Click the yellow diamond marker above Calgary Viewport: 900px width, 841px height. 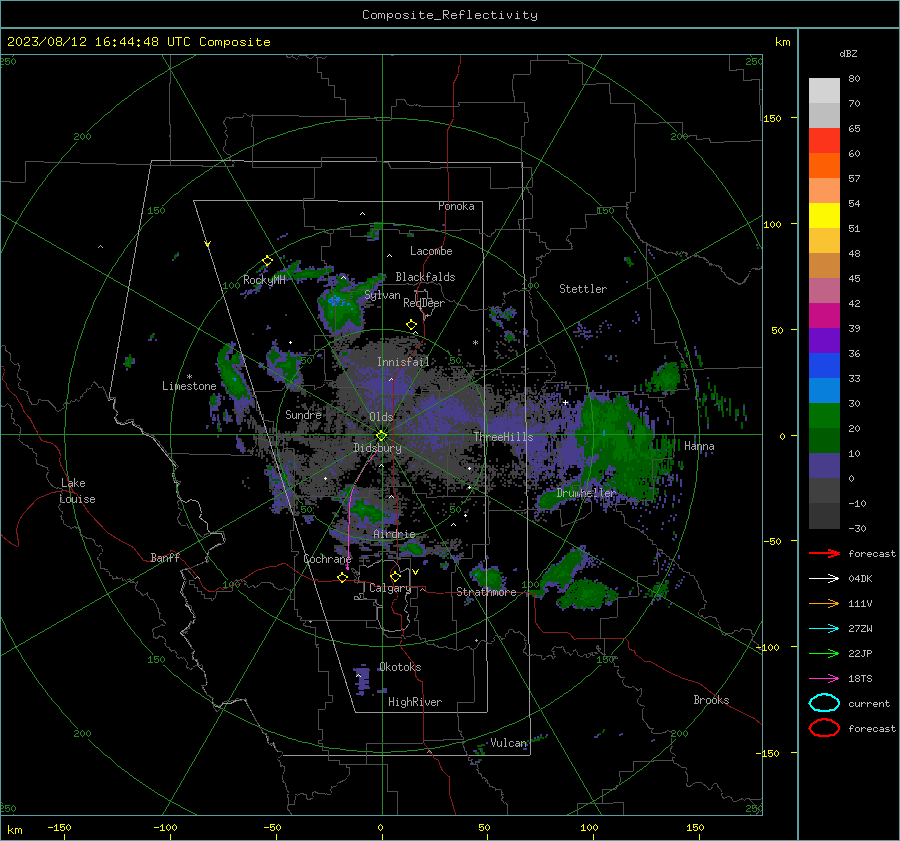click(395, 576)
